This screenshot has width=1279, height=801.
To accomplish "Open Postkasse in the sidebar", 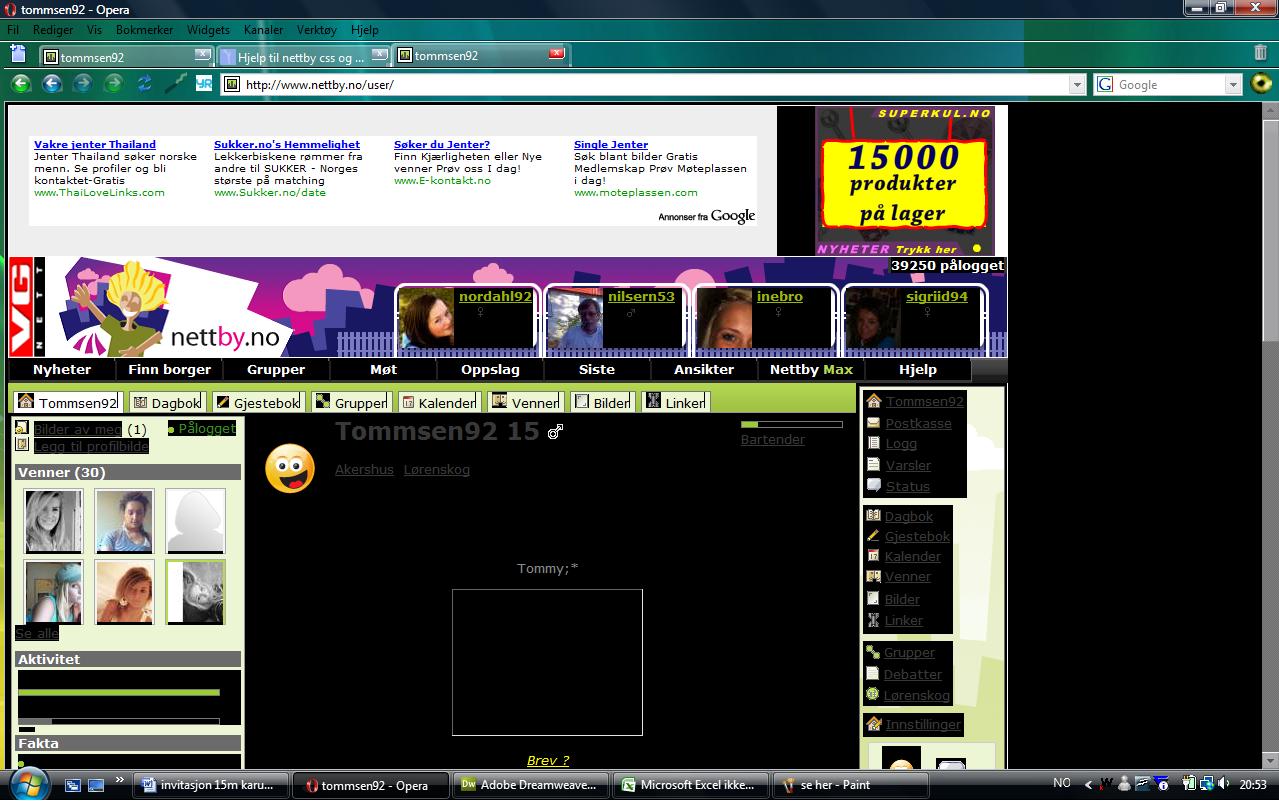I will [x=918, y=424].
